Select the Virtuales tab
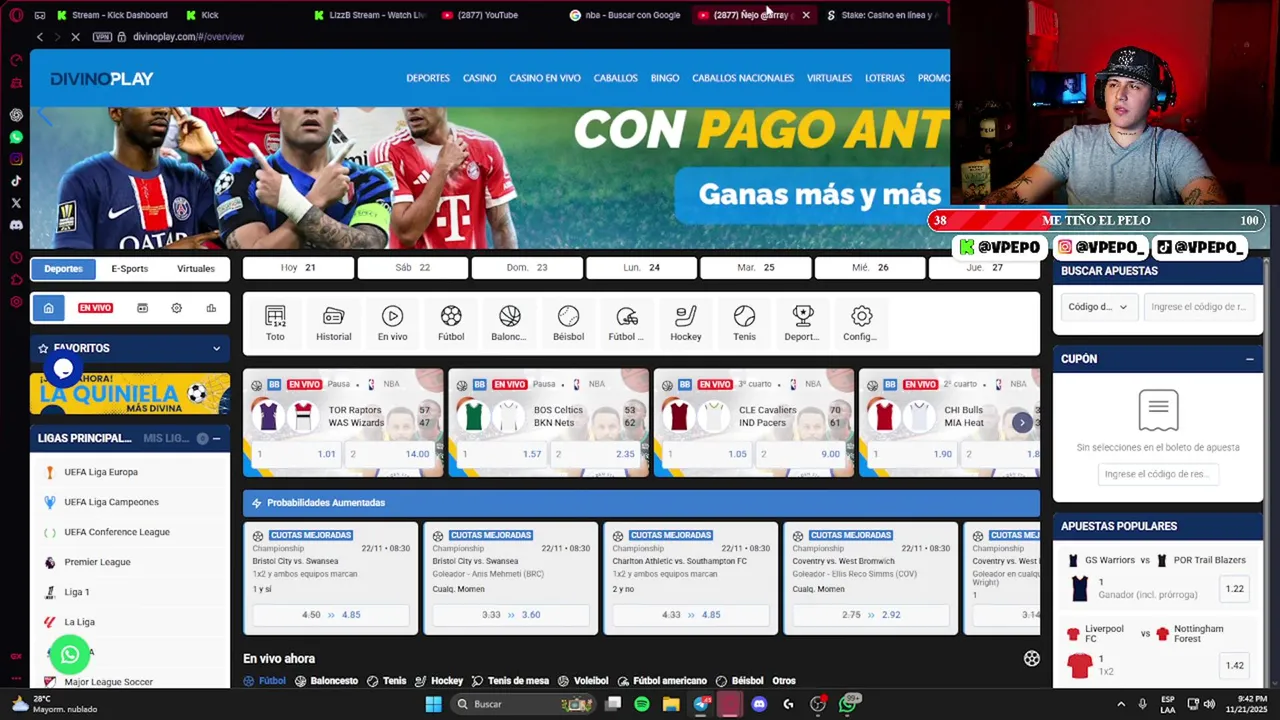The height and width of the screenshot is (720, 1280). [196, 268]
